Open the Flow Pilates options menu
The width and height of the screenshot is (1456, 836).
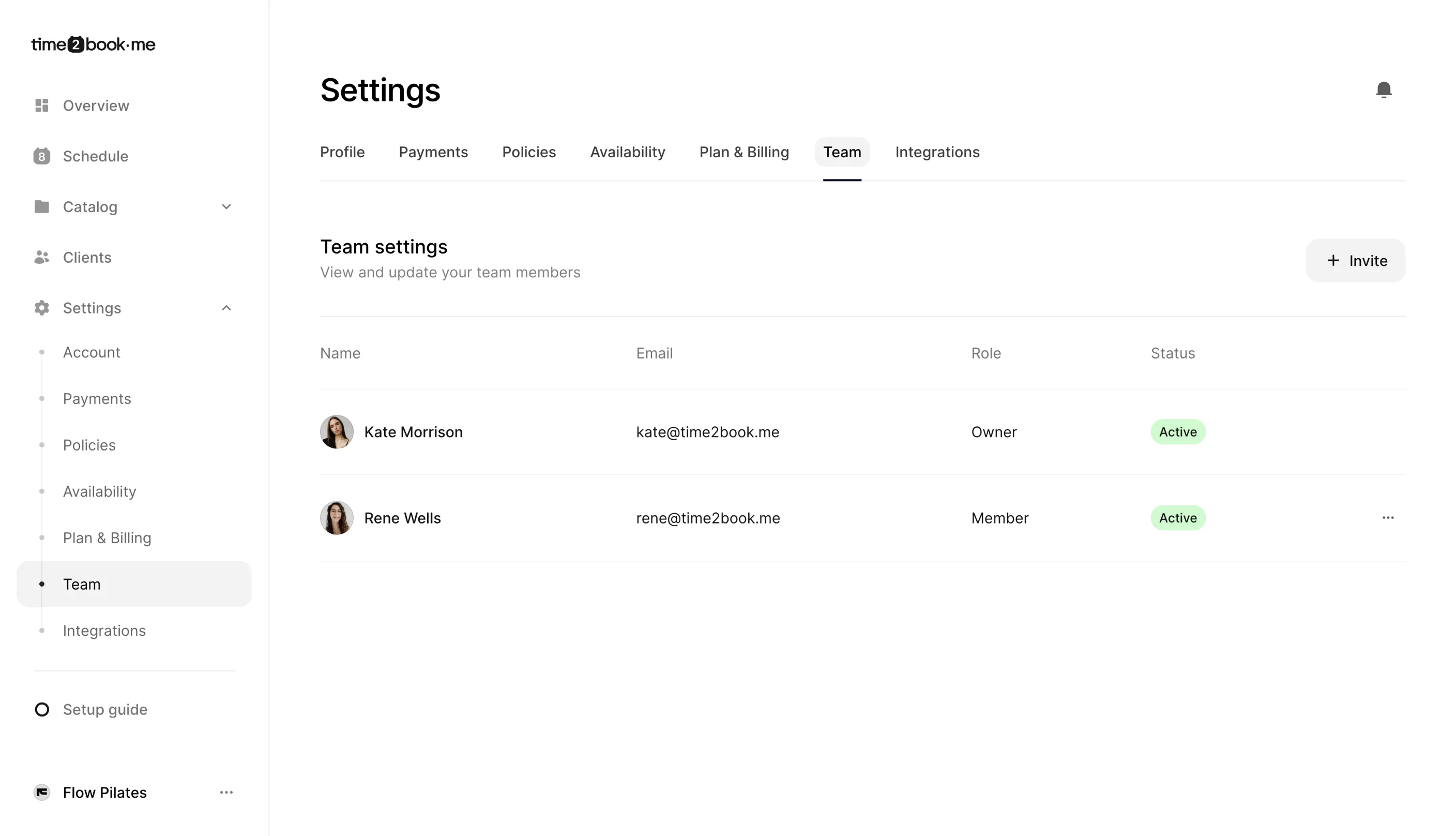[226, 792]
